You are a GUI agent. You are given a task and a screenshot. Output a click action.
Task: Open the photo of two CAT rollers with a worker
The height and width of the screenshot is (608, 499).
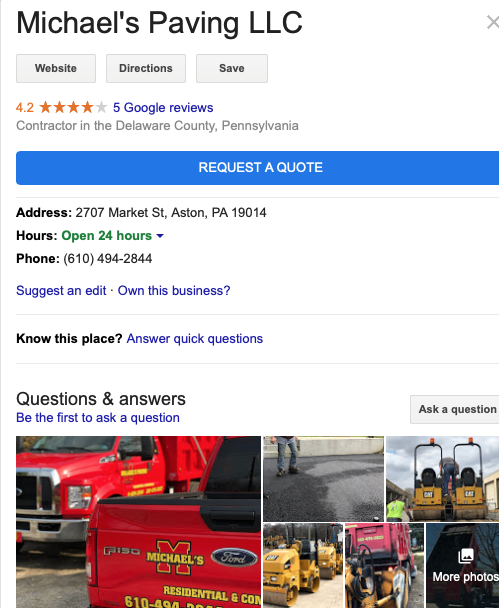click(x=442, y=478)
